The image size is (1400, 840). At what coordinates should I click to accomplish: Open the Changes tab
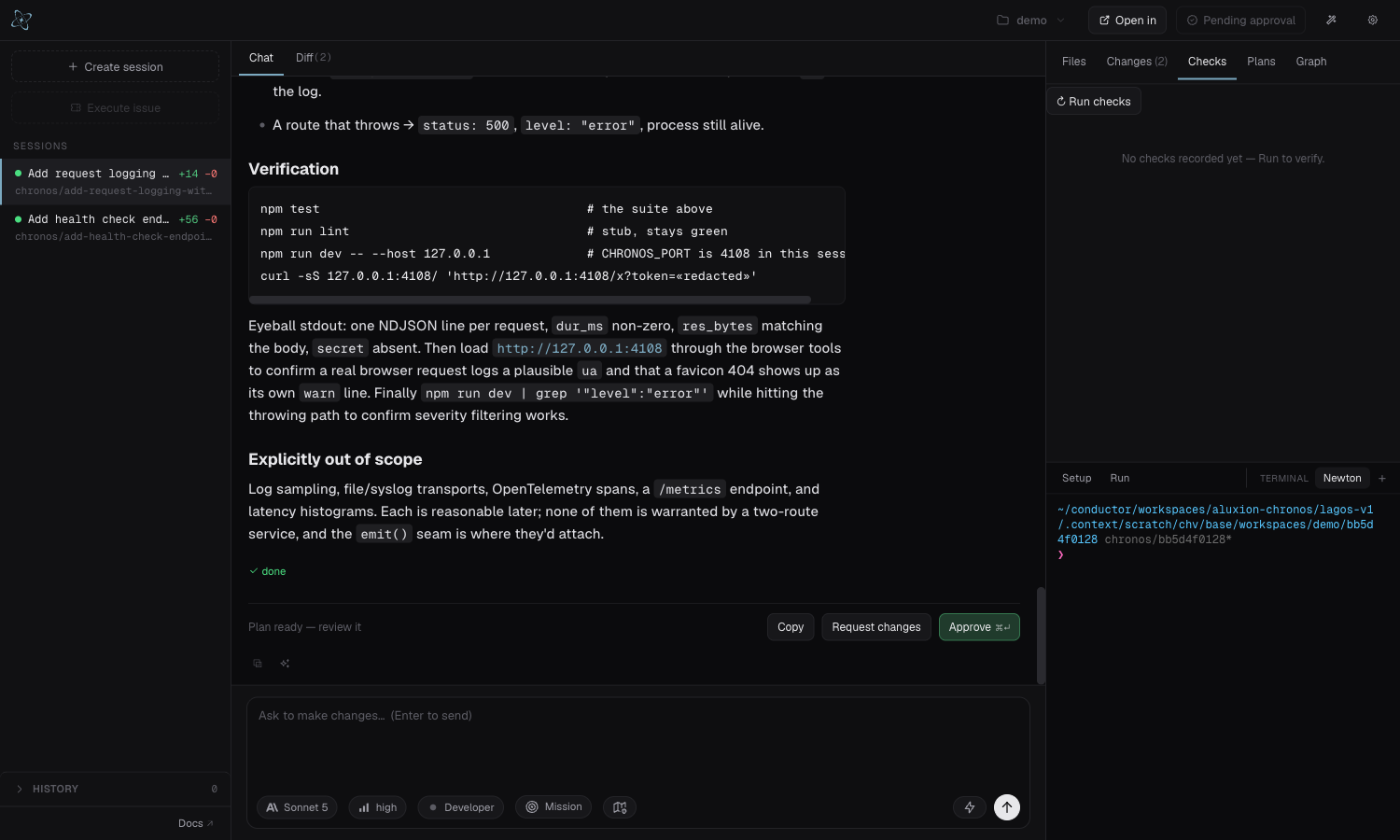point(1137,62)
